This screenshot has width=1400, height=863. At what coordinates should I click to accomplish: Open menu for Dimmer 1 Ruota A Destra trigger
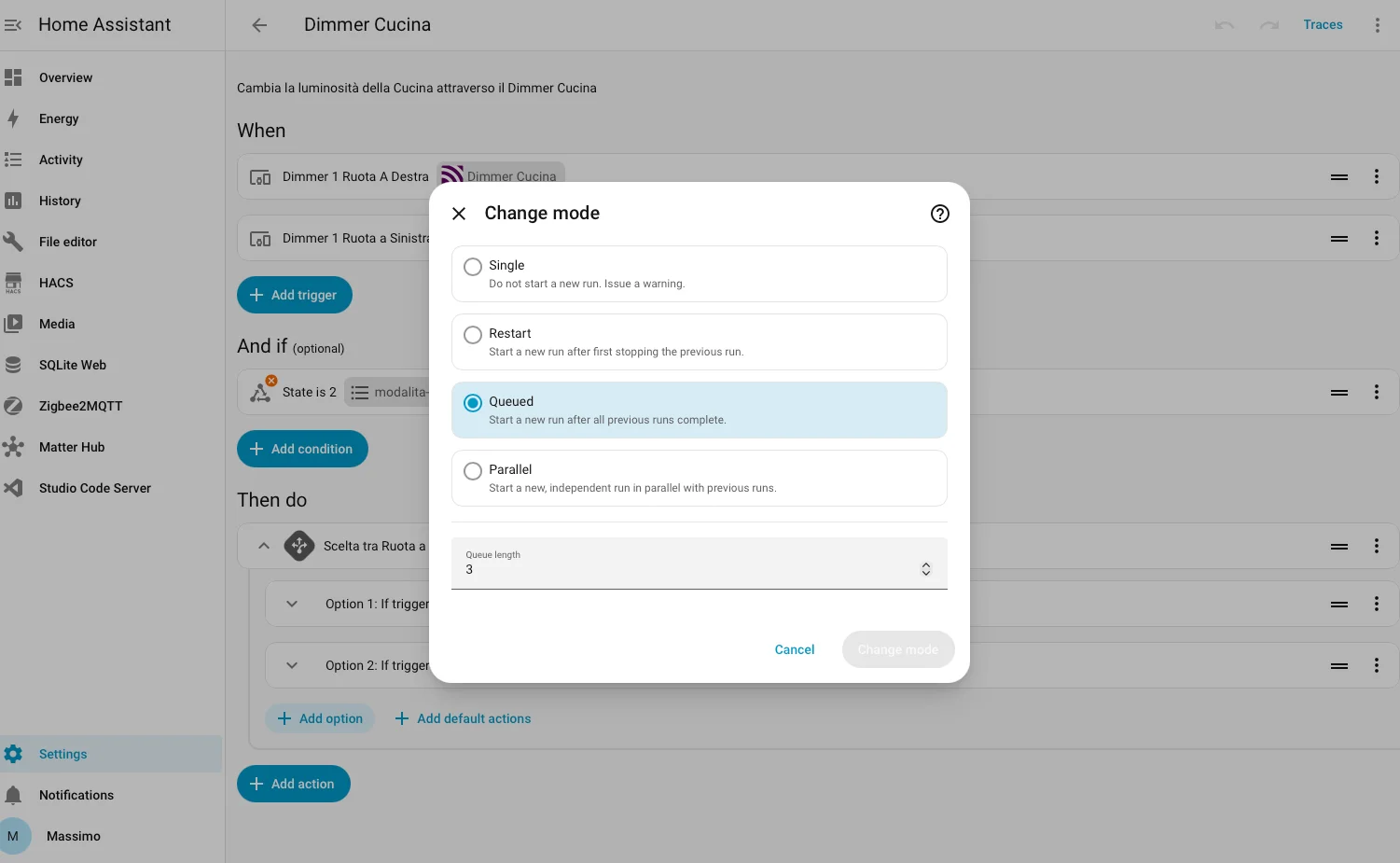pyautogui.click(x=1377, y=176)
